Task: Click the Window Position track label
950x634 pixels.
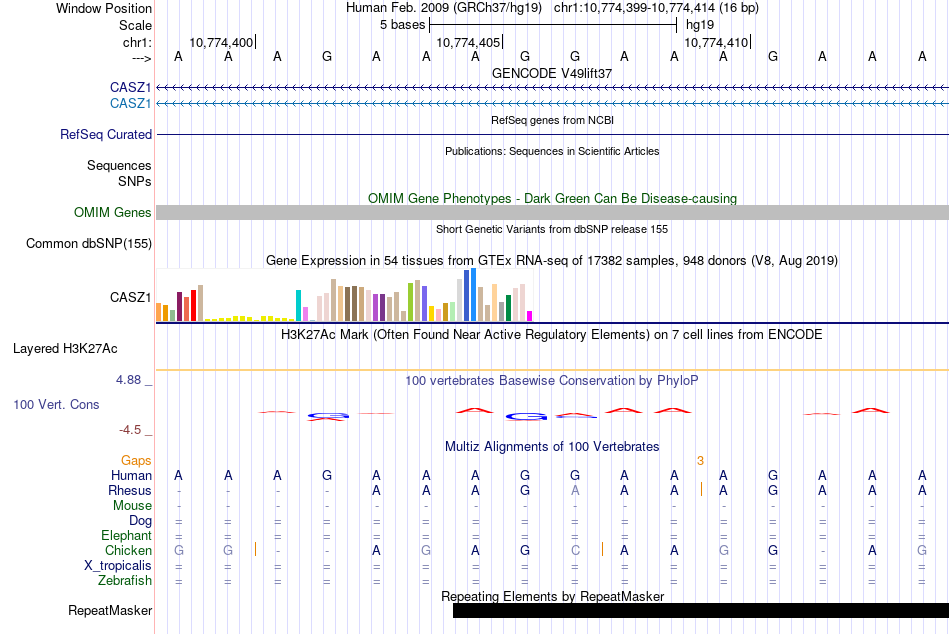Action: (x=104, y=8)
